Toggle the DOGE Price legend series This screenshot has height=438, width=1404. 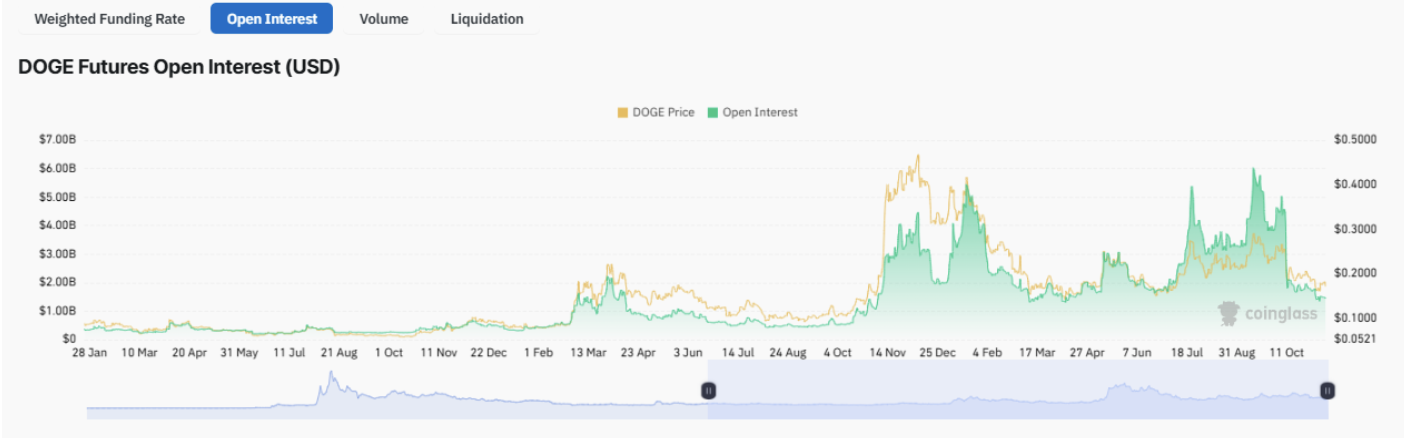[x=655, y=113]
